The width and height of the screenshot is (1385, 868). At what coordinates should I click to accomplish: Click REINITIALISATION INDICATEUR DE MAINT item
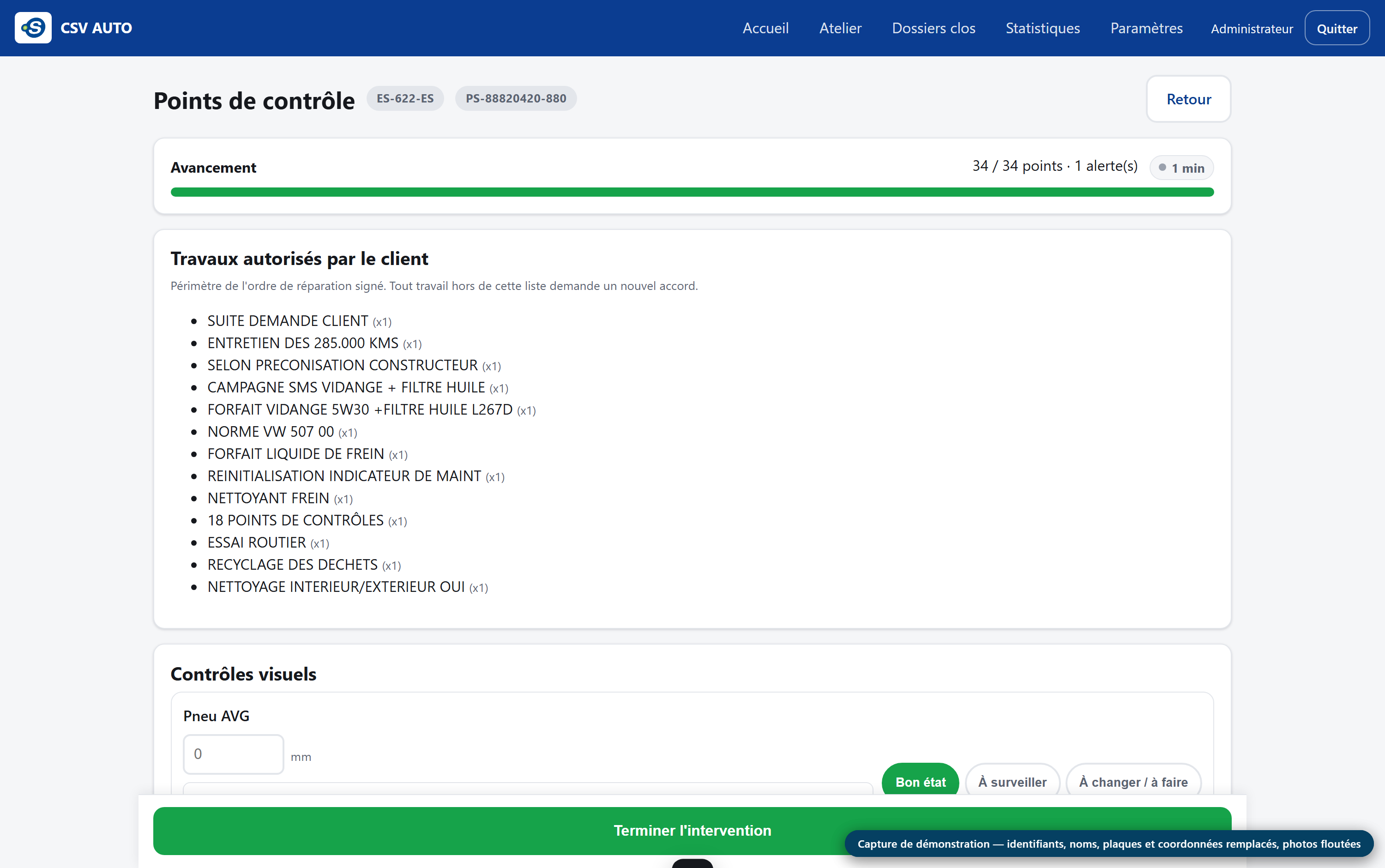click(355, 476)
